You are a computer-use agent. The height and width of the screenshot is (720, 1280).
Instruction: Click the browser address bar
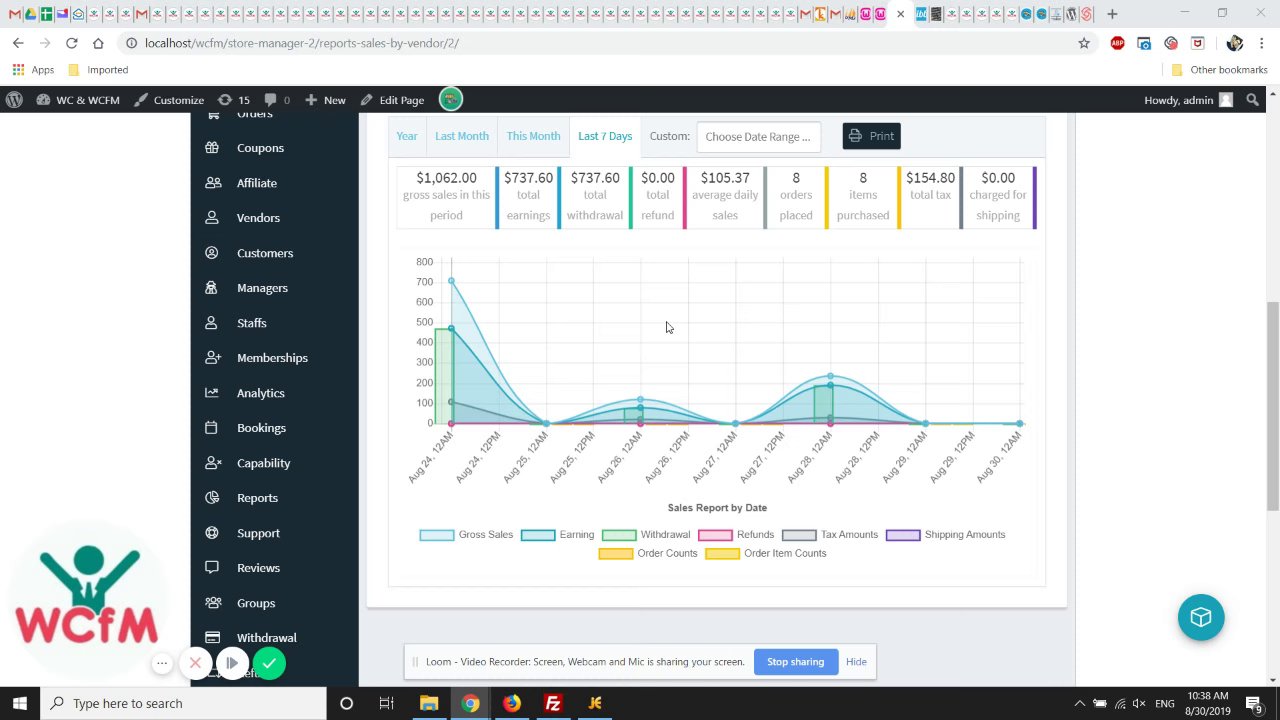600,43
